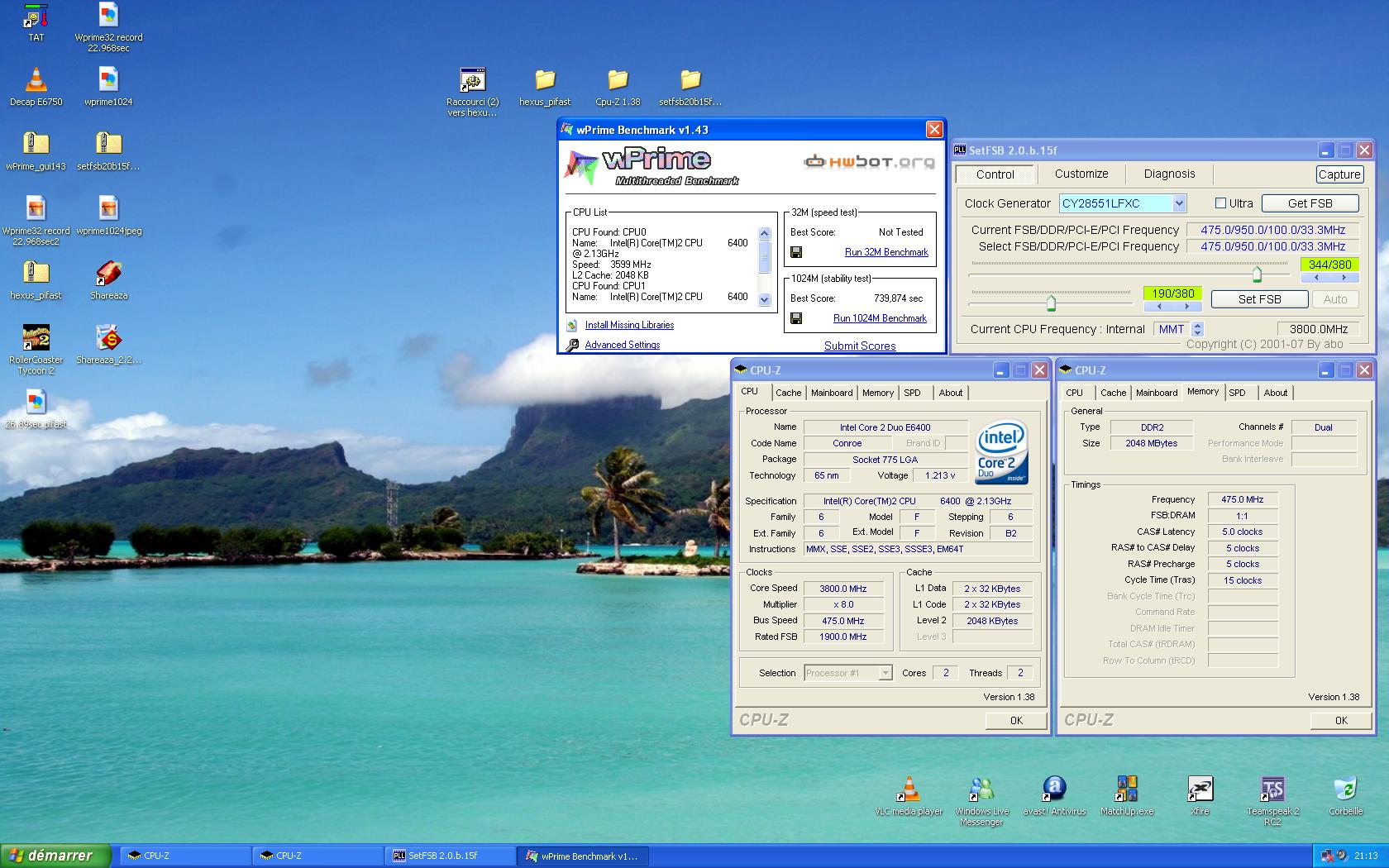The height and width of the screenshot is (868, 1389).
Task: Open the Install Missing Libraries link
Action: (629, 325)
